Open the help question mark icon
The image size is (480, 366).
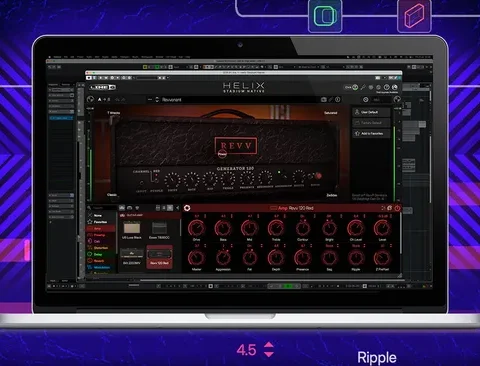[x=387, y=87]
